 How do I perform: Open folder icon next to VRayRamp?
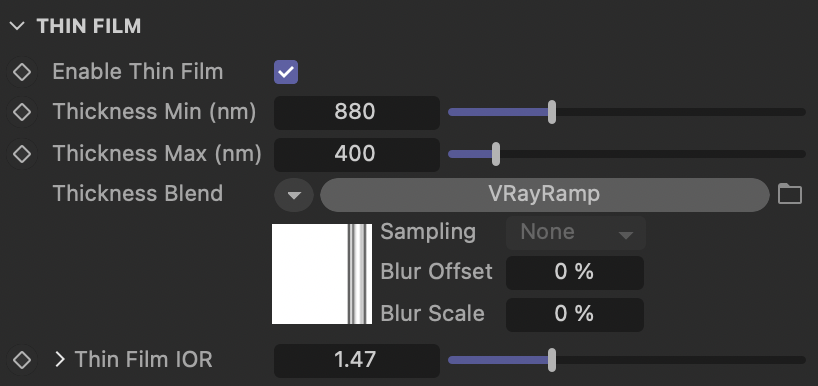[790, 194]
